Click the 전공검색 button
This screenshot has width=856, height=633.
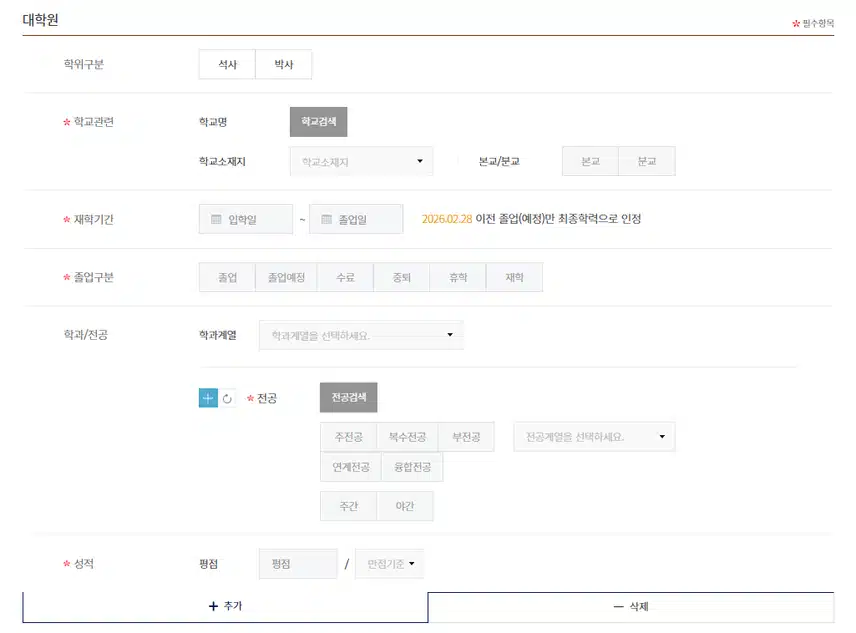348,397
